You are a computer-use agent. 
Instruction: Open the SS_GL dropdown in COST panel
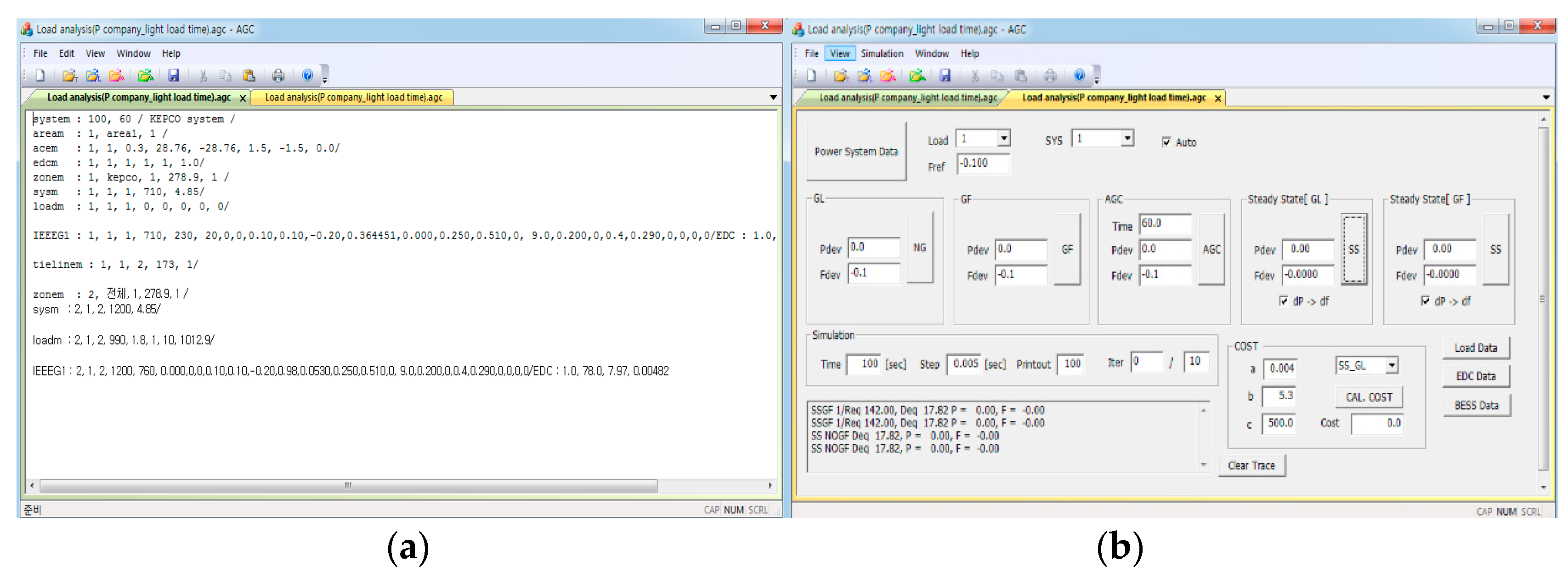(x=1392, y=365)
